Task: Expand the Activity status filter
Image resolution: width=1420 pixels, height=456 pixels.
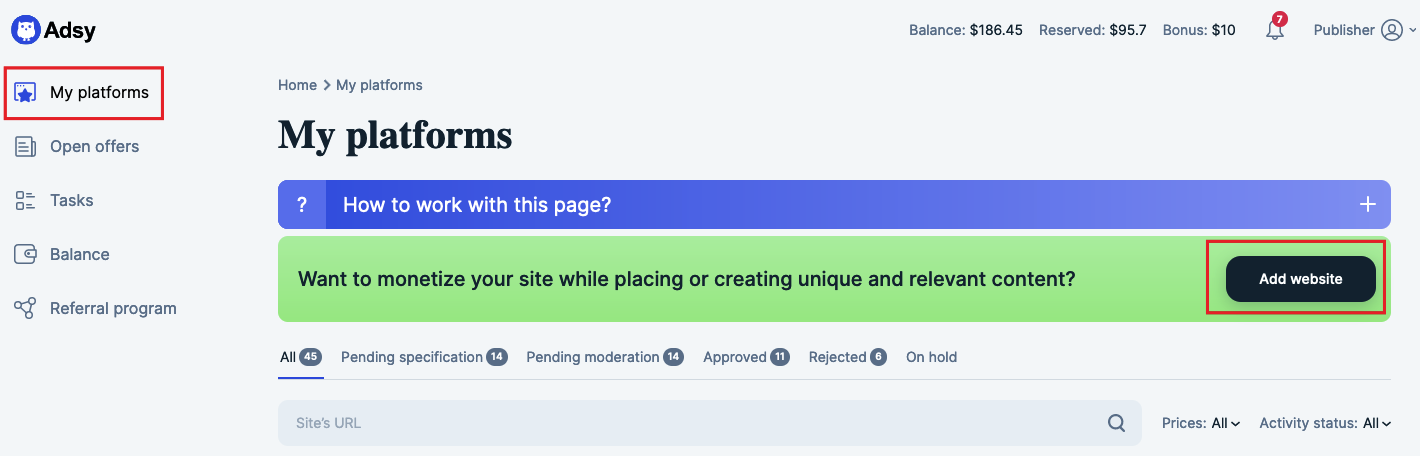Action: [x=1325, y=423]
